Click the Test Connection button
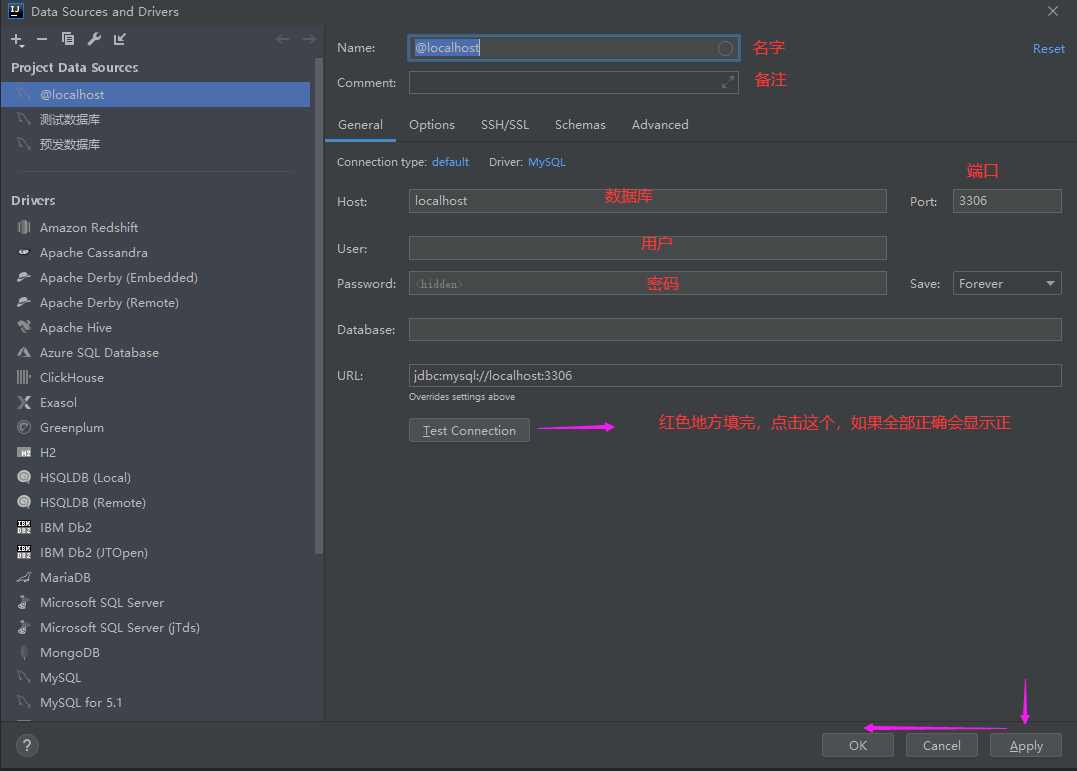The image size is (1077, 771). [469, 431]
